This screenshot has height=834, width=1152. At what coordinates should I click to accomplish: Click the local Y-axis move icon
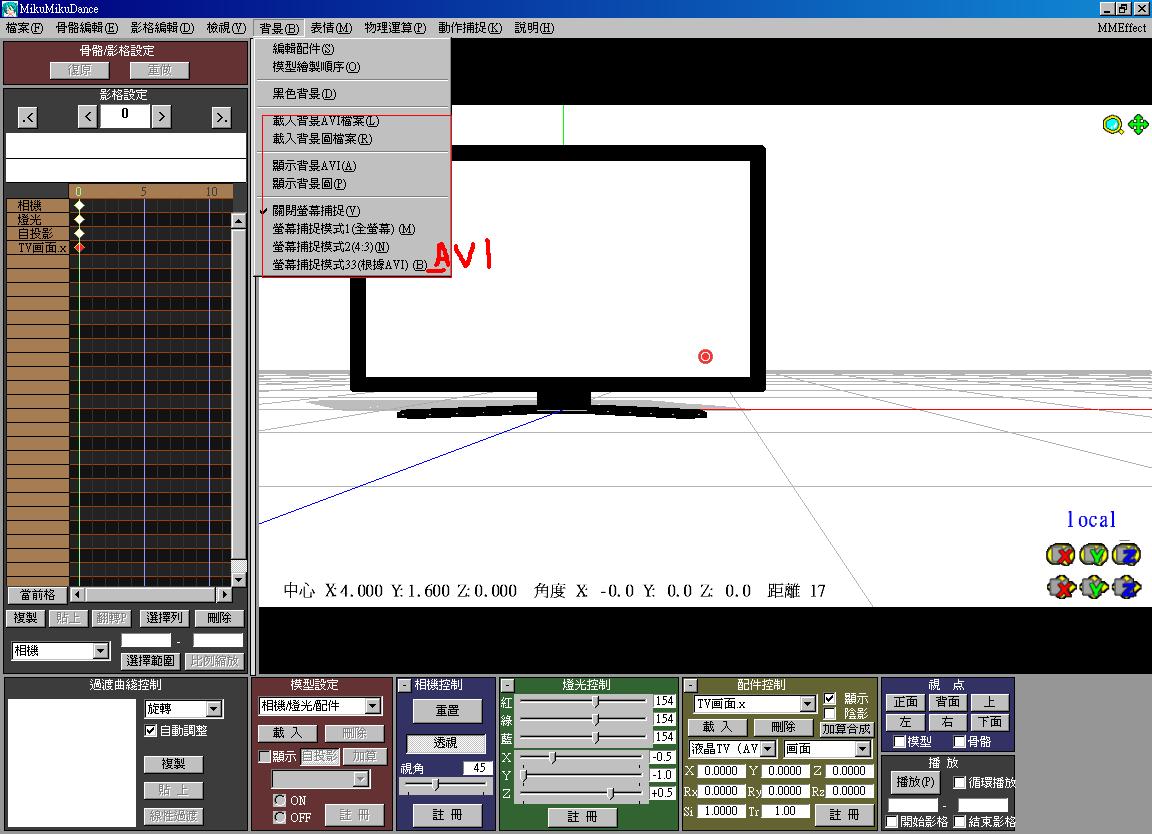1094,587
